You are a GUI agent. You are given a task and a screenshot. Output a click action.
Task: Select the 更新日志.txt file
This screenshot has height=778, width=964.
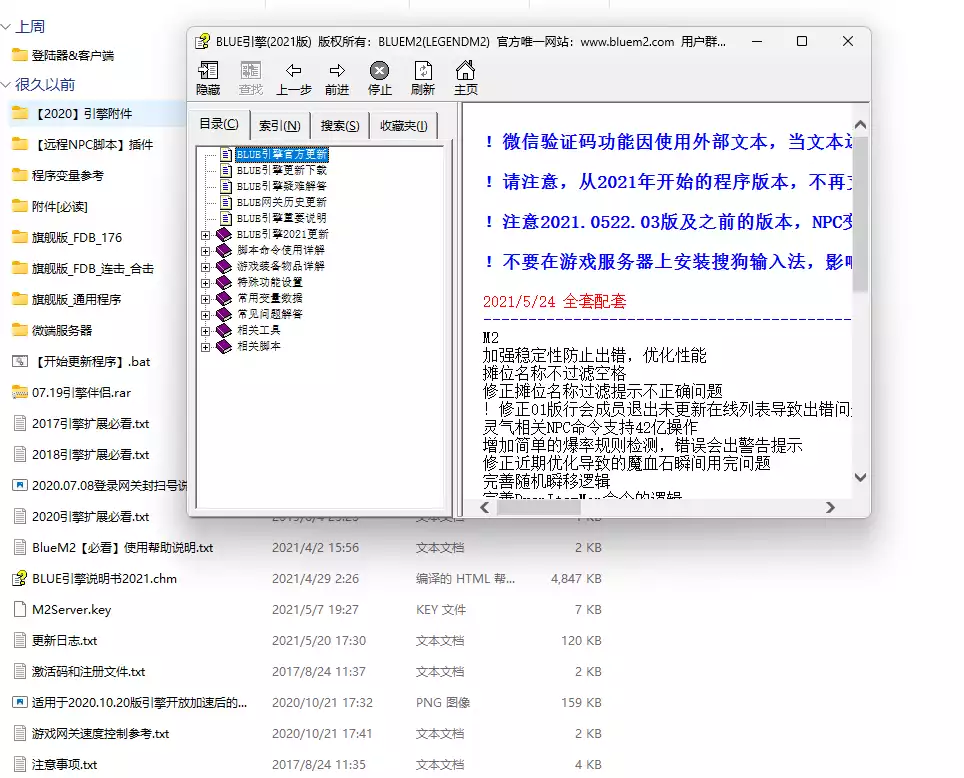(x=65, y=640)
